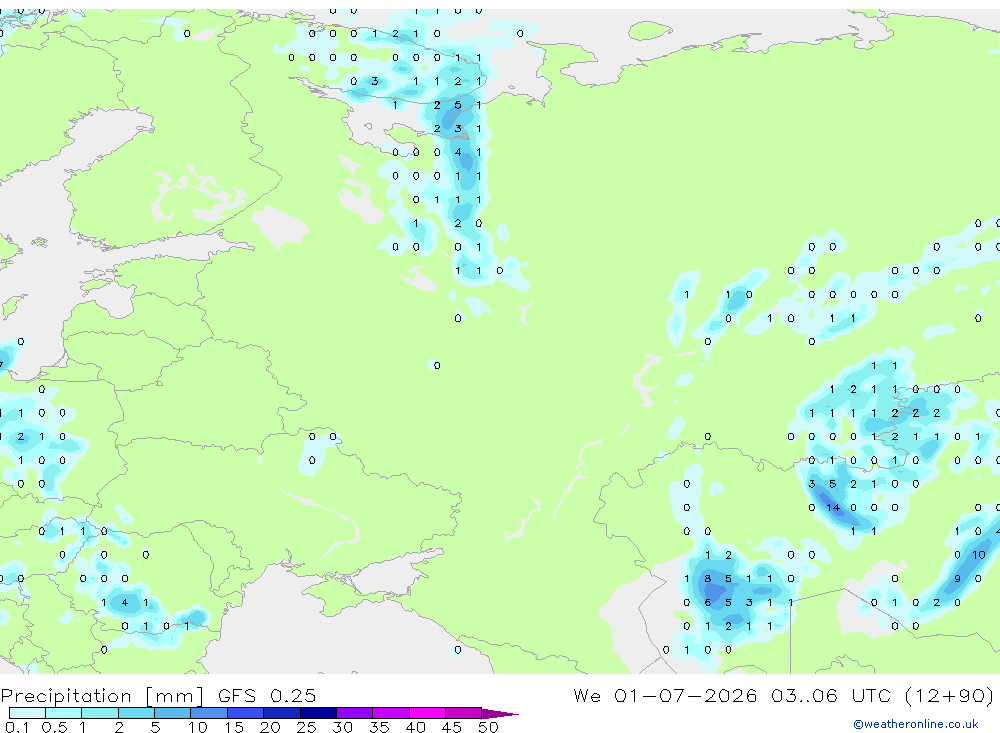Click the above-50 arrow tip of legend
The height and width of the screenshot is (733, 1000).
(x=500, y=714)
